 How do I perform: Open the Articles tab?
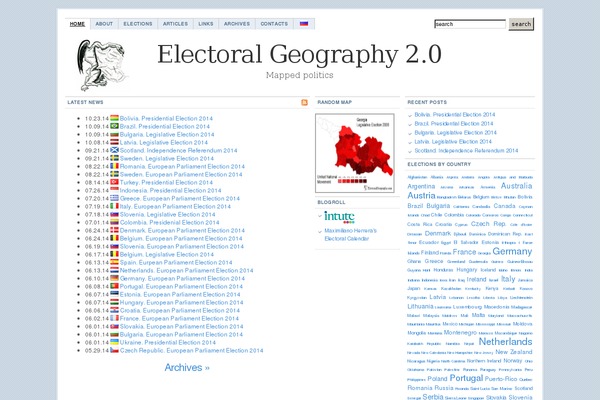coord(175,24)
